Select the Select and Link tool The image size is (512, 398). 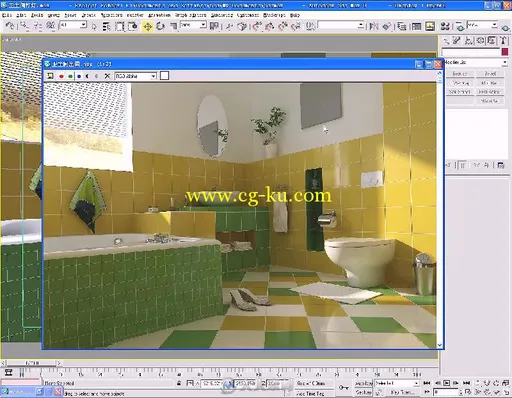pyautogui.click(x=24, y=26)
